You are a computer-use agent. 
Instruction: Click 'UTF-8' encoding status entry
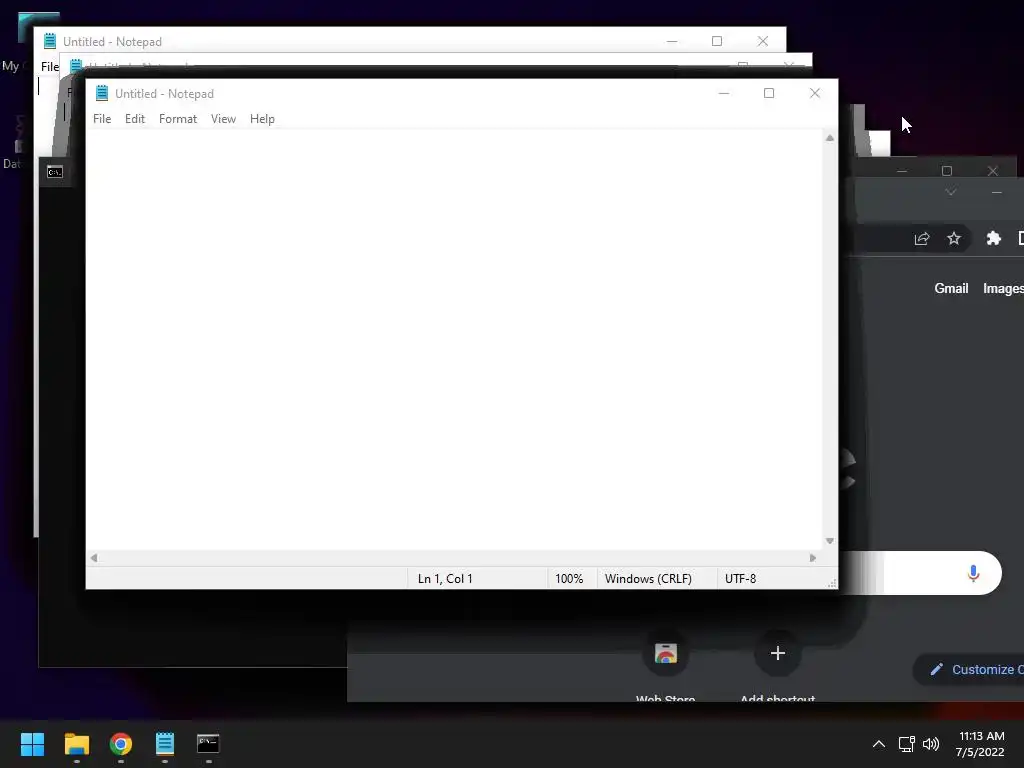point(741,579)
